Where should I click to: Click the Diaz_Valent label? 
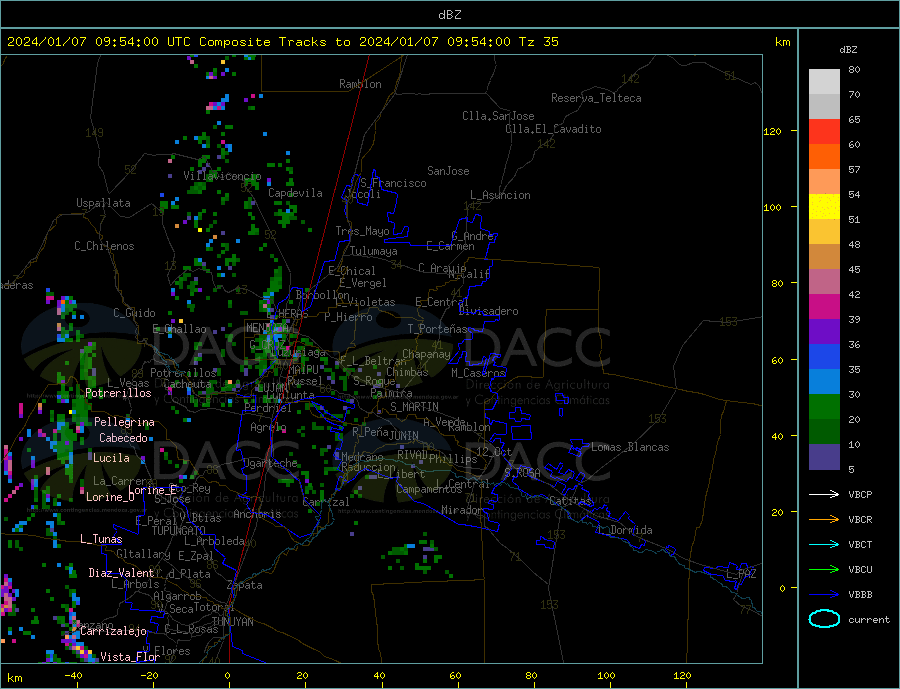[121, 573]
